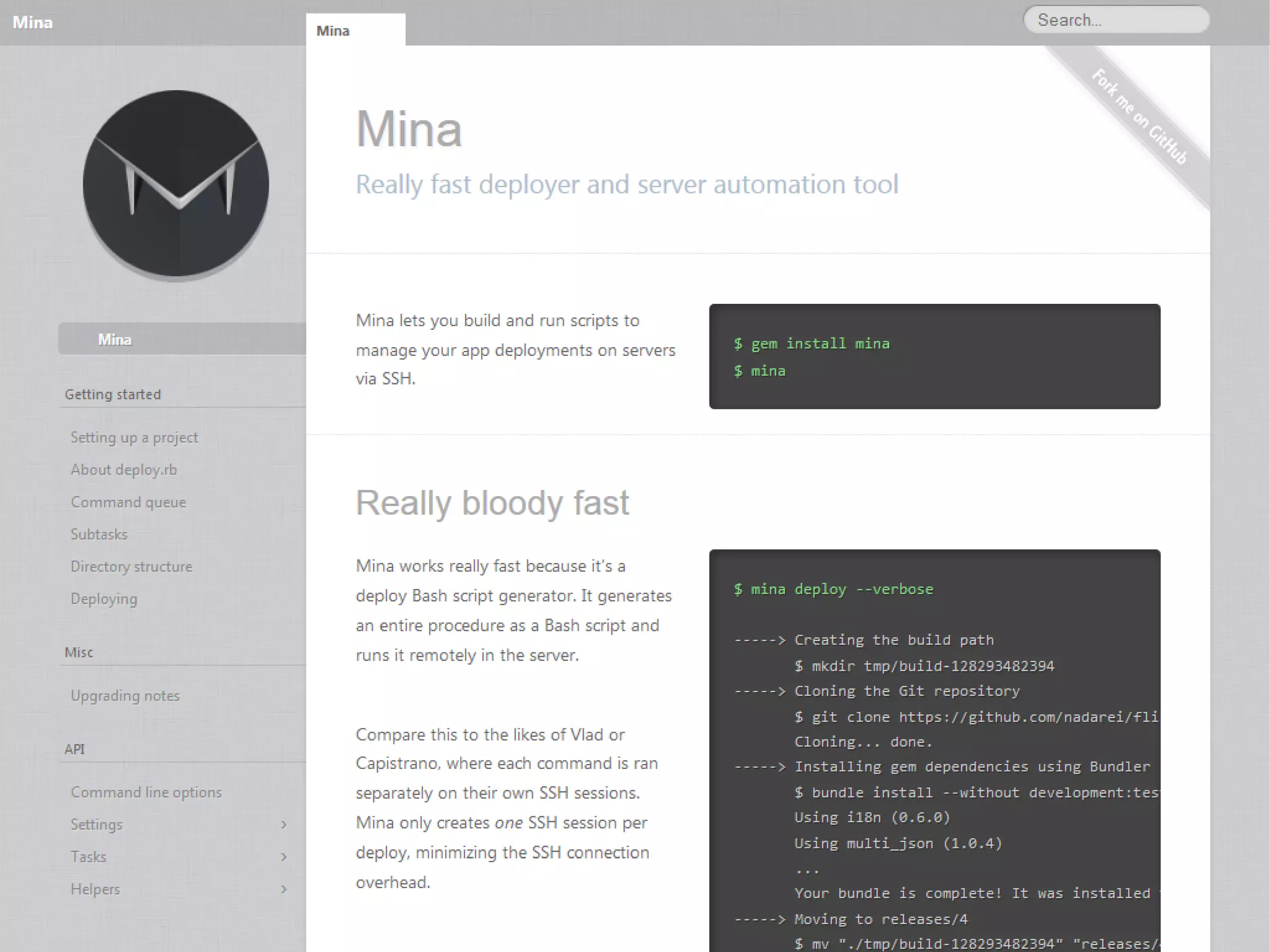Open Setting up a project page
Screen dimensions: 1270x952
(134, 438)
